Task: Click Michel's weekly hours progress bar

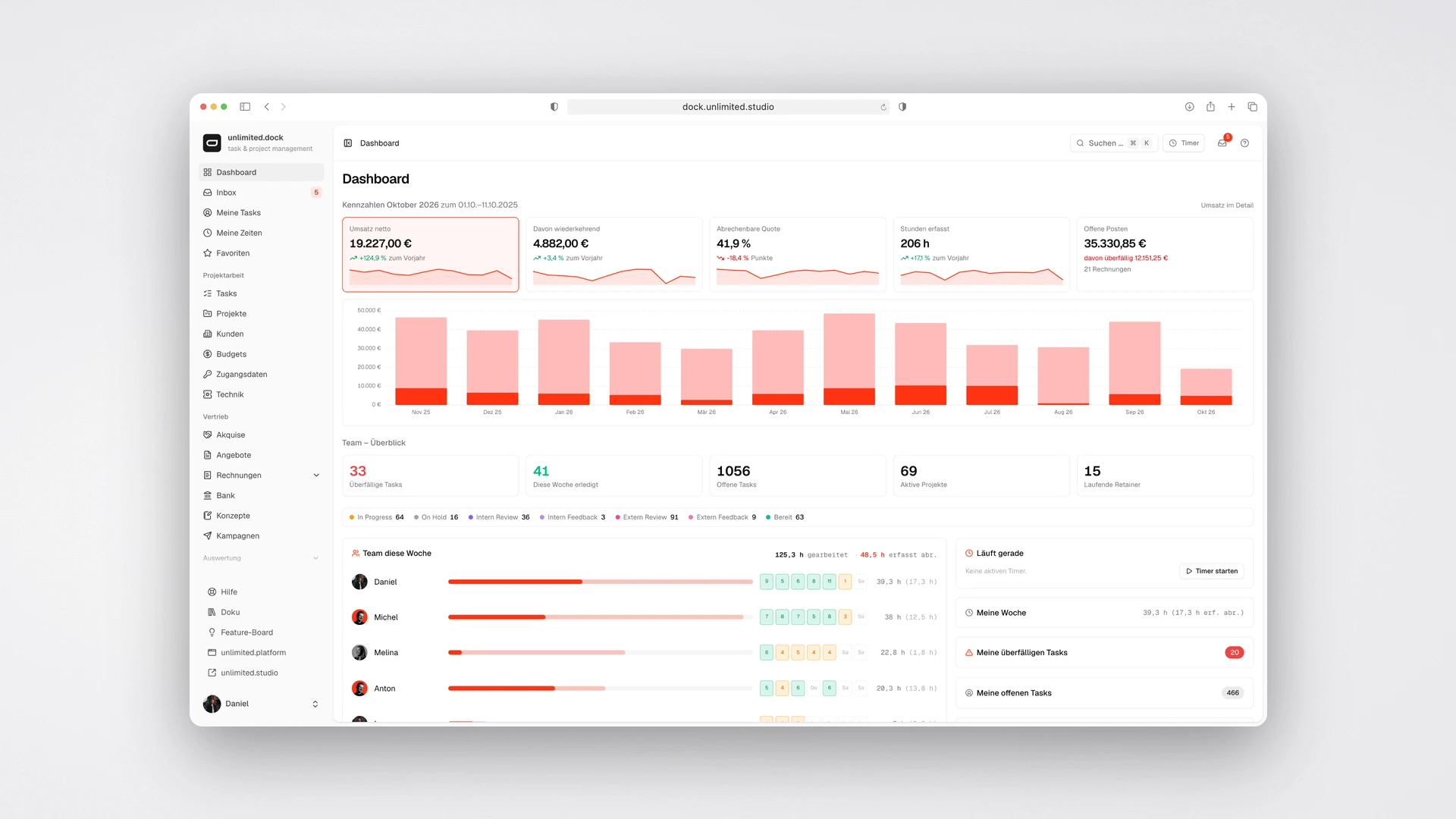Action: point(600,617)
